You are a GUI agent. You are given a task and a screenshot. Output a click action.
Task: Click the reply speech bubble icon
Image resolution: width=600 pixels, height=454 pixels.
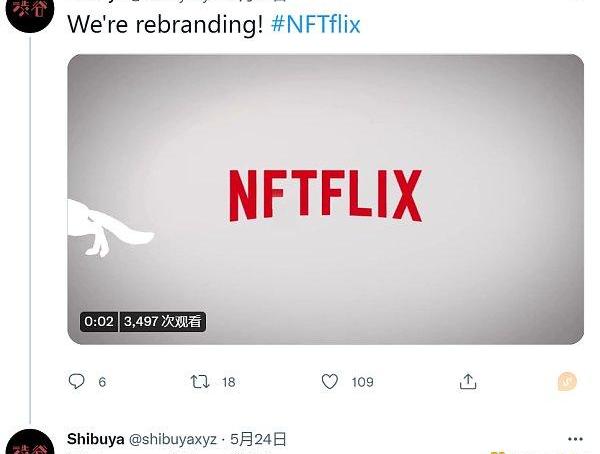(77, 381)
